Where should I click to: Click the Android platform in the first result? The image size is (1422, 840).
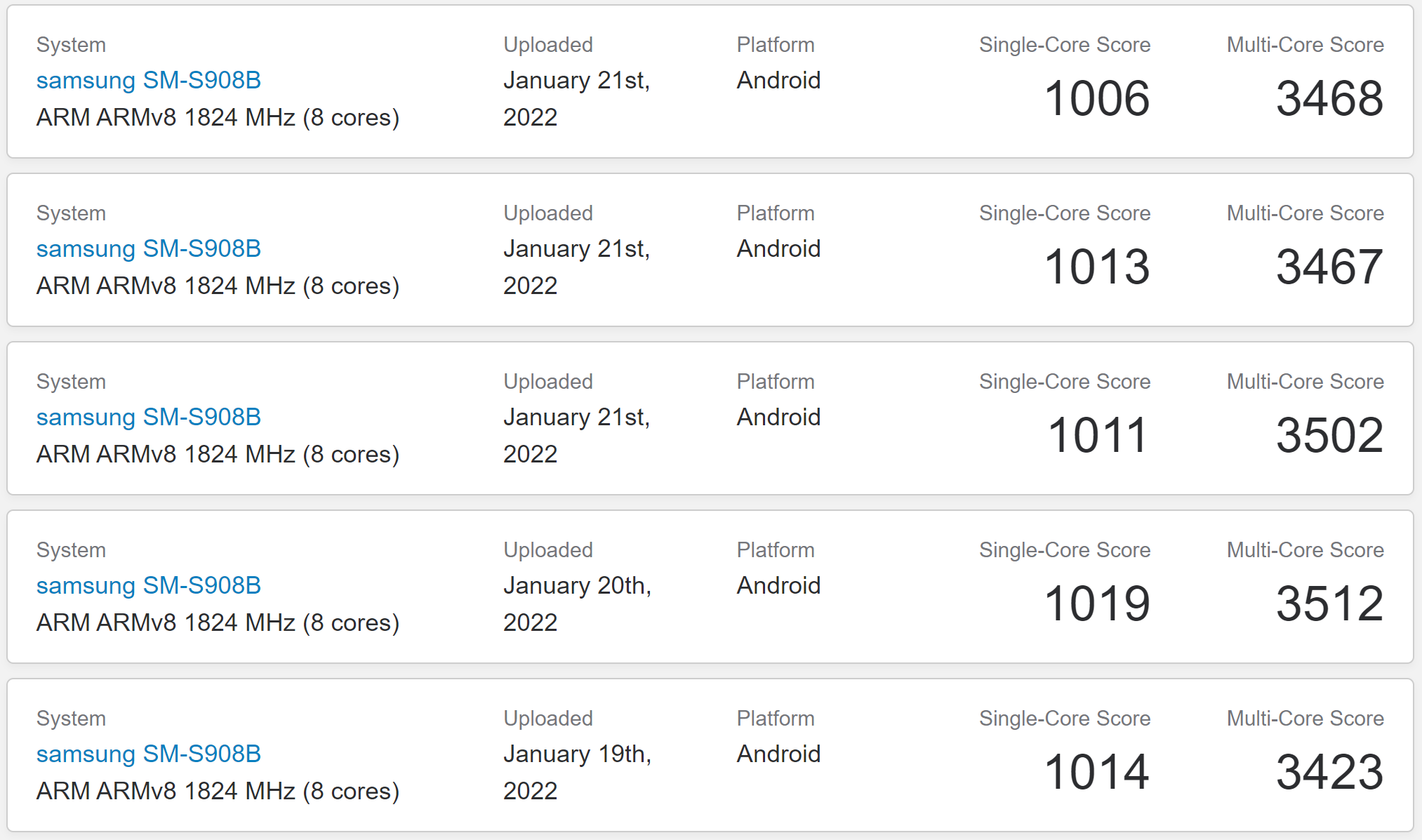[x=778, y=80]
